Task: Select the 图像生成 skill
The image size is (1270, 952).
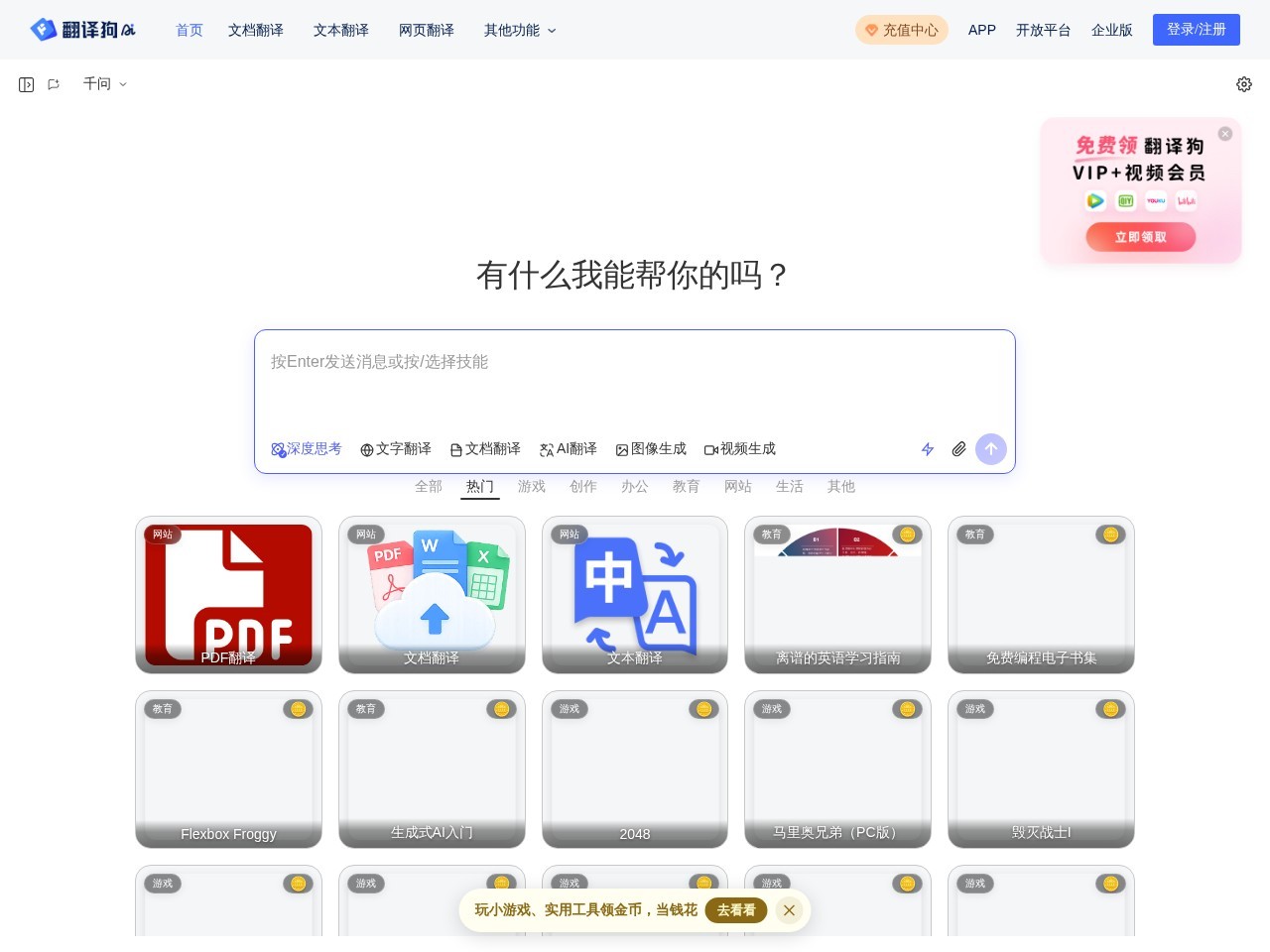Action: click(x=651, y=449)
